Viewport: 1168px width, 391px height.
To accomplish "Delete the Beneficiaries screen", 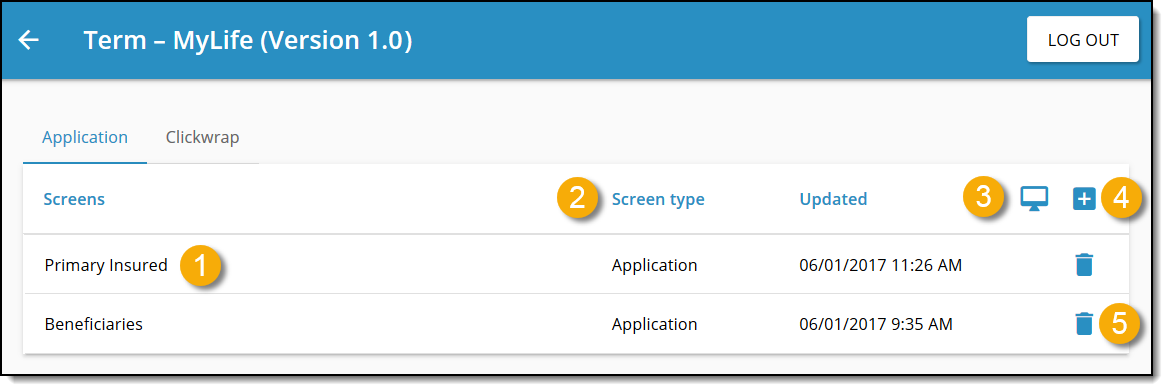I will pos(1084,323).
